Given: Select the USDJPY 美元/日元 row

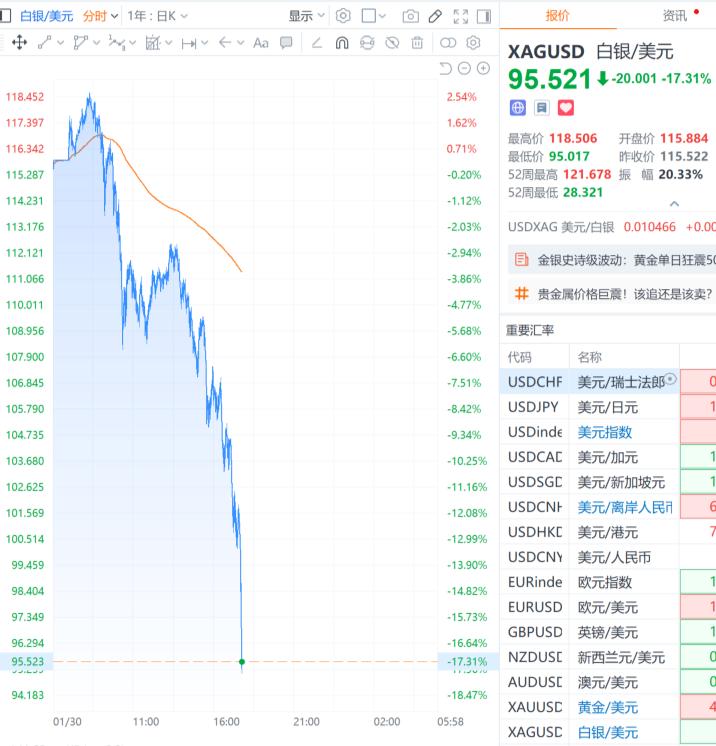Looking at the screenshot, I should [x=608, y=407].
